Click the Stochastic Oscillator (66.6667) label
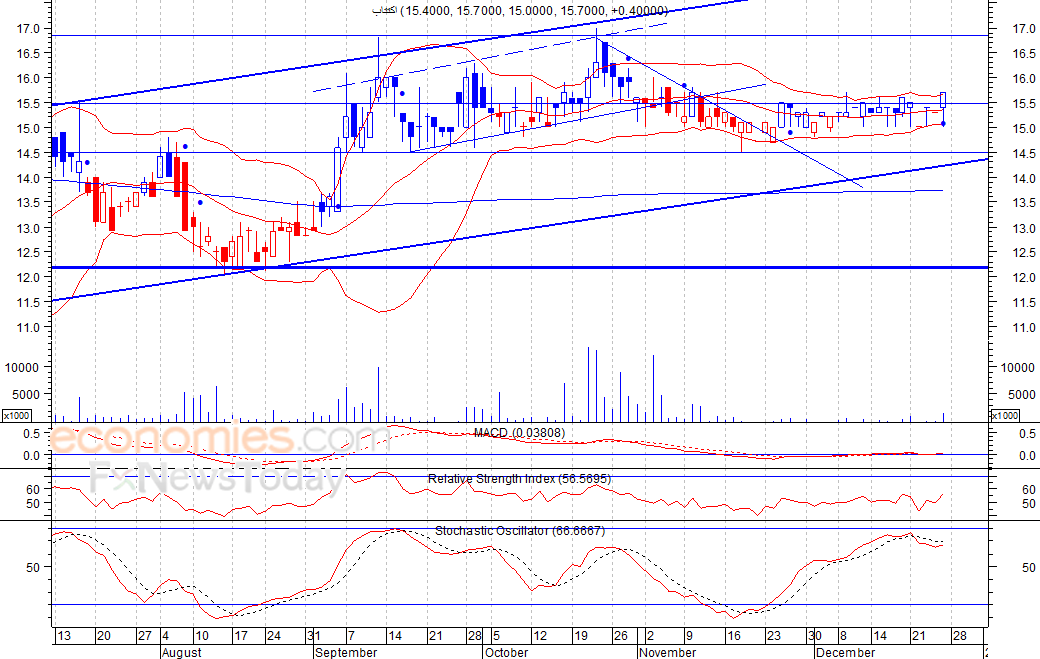Viewport: 1040px width, 659px height. (x=520, y=531)
